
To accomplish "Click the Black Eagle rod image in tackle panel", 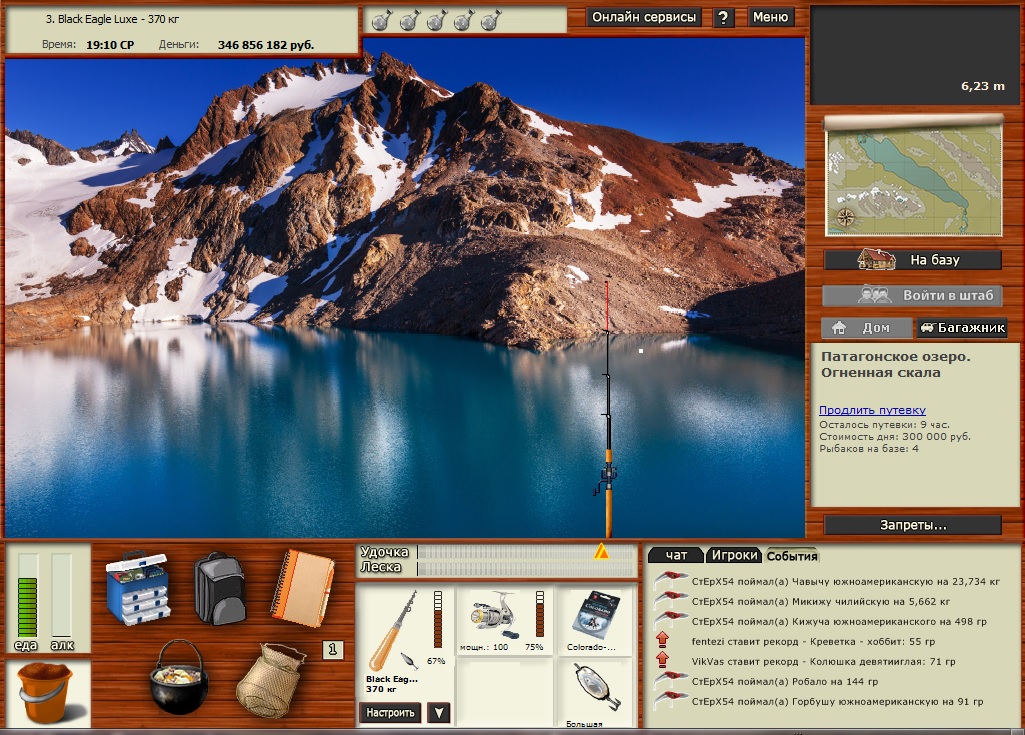I will pos(392,630).
